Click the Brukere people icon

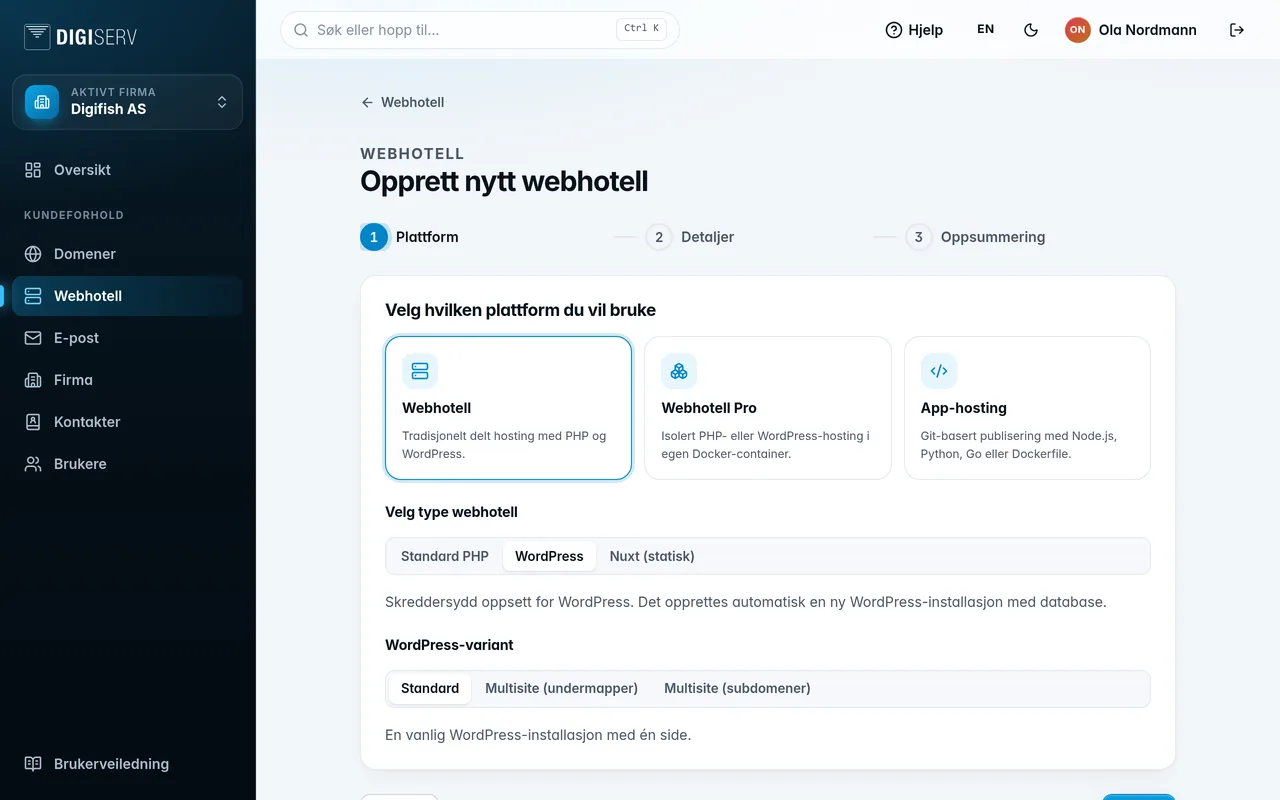(x=33, y=464)
